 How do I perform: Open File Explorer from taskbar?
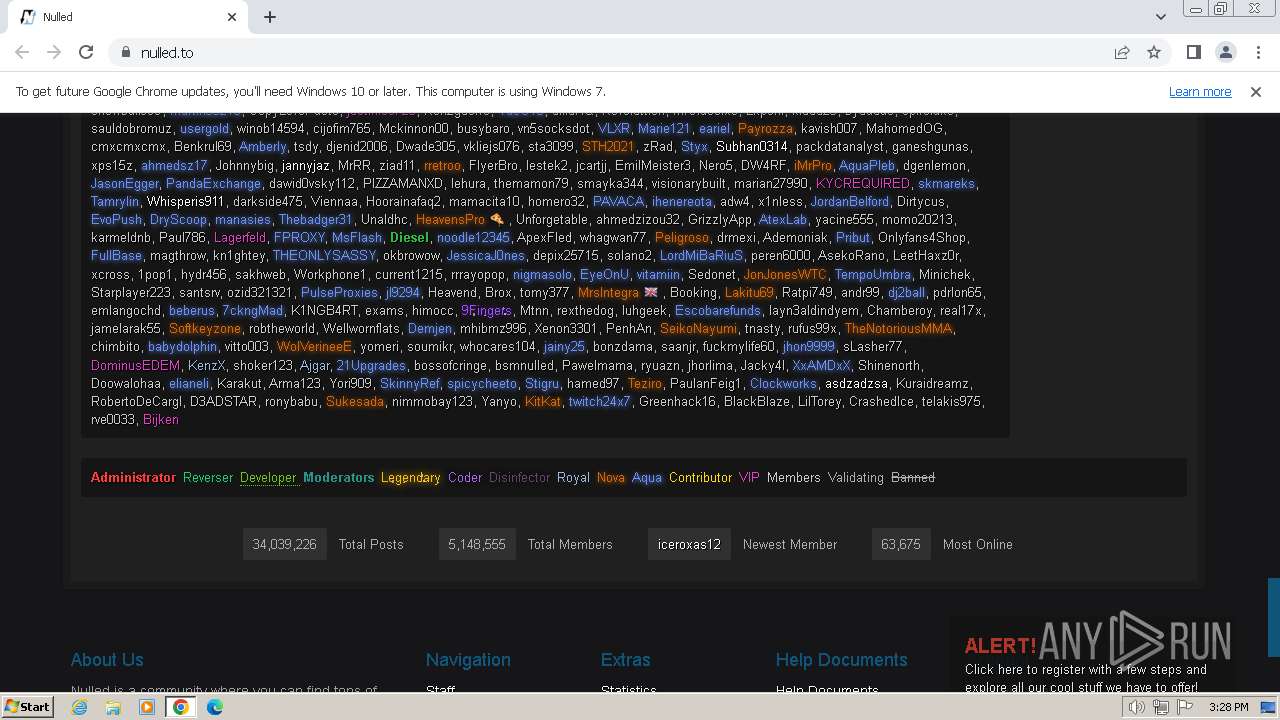tap(113, 707)
